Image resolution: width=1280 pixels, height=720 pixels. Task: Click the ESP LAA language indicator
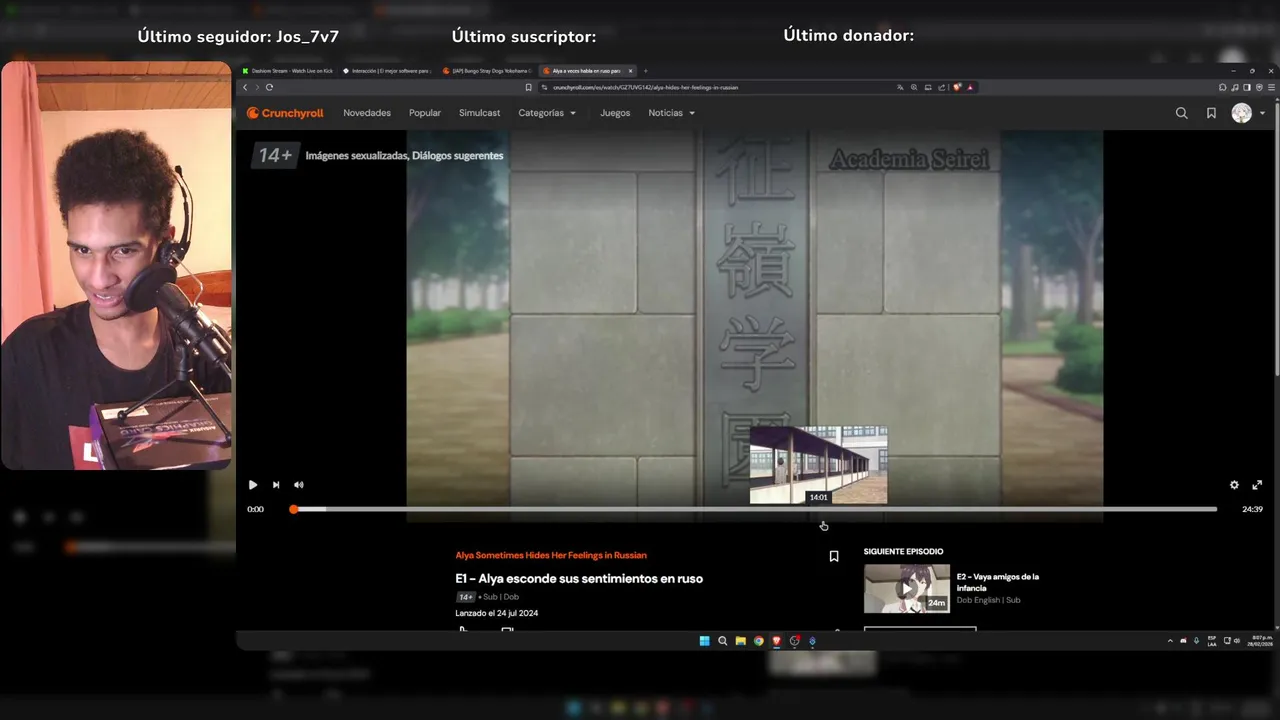pos(1212,641)
